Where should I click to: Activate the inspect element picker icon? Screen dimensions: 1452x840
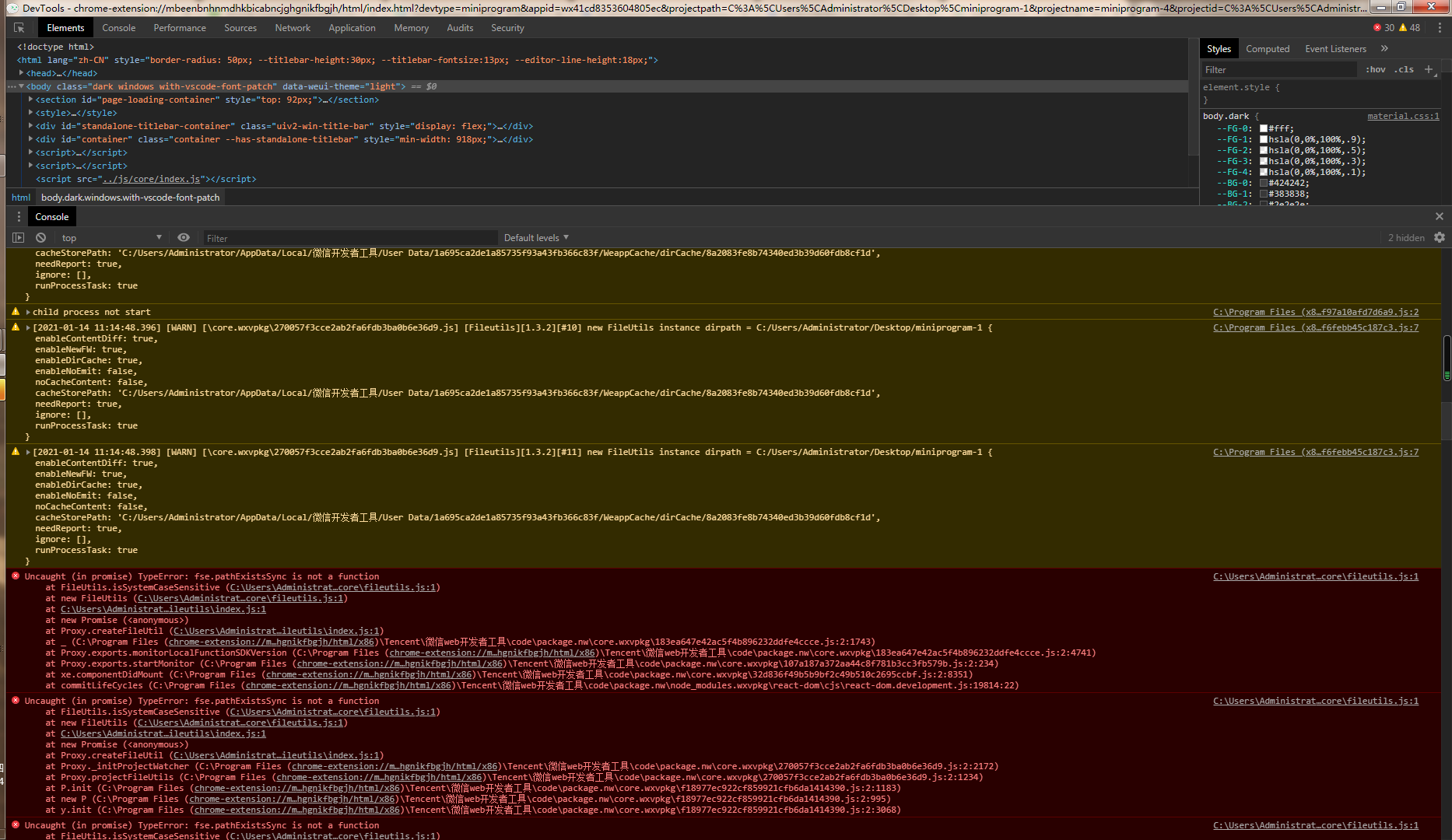click(x=19, y=28)
